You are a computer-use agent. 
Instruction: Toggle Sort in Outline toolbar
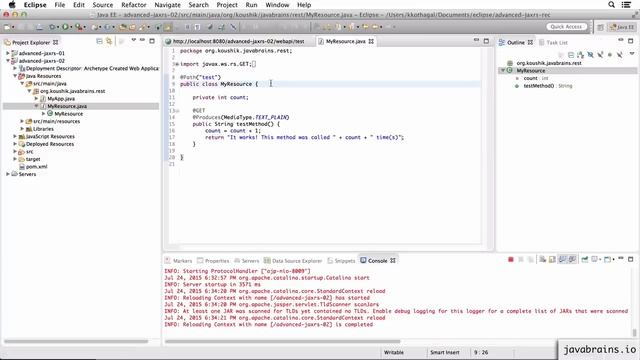click(580, 55)
